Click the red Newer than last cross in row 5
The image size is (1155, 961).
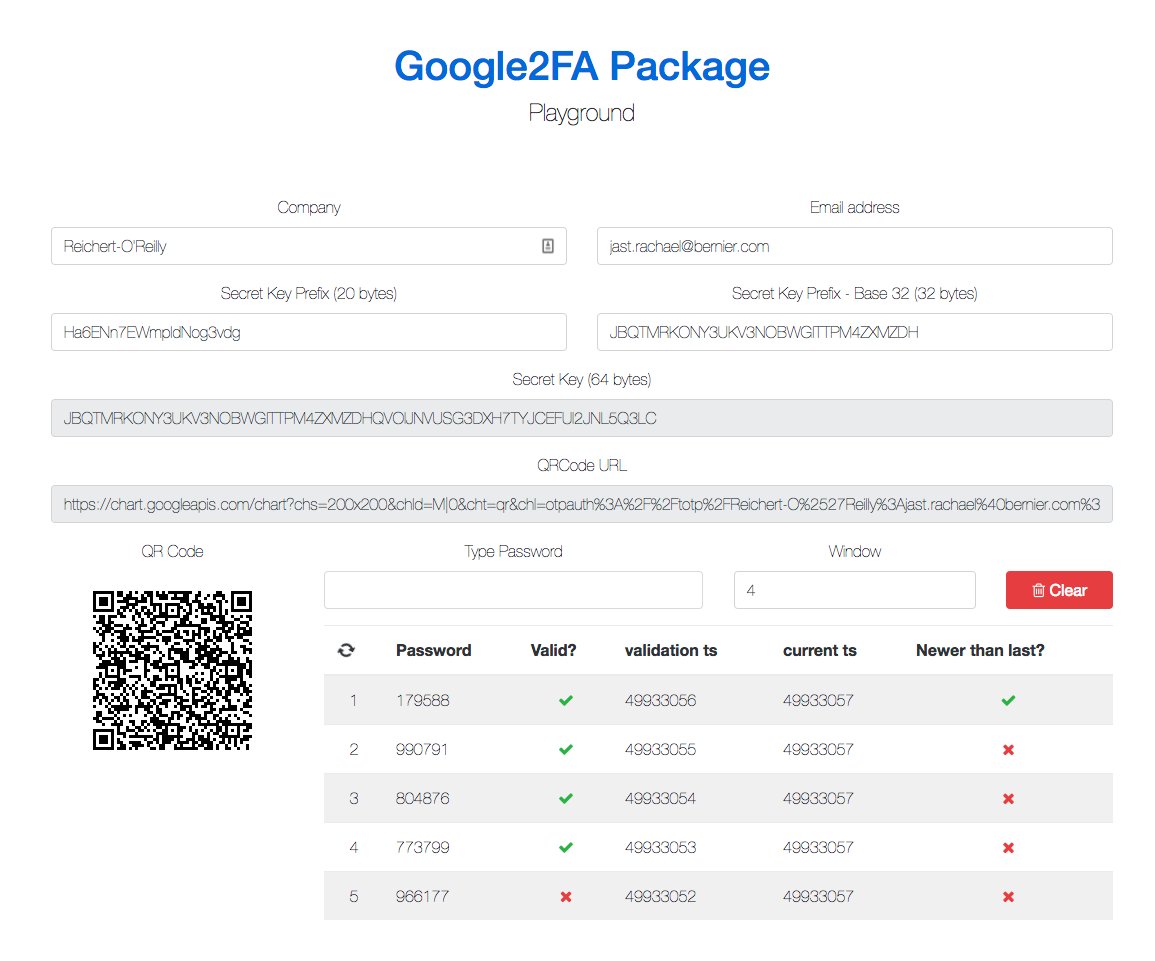click(1008, 897)
